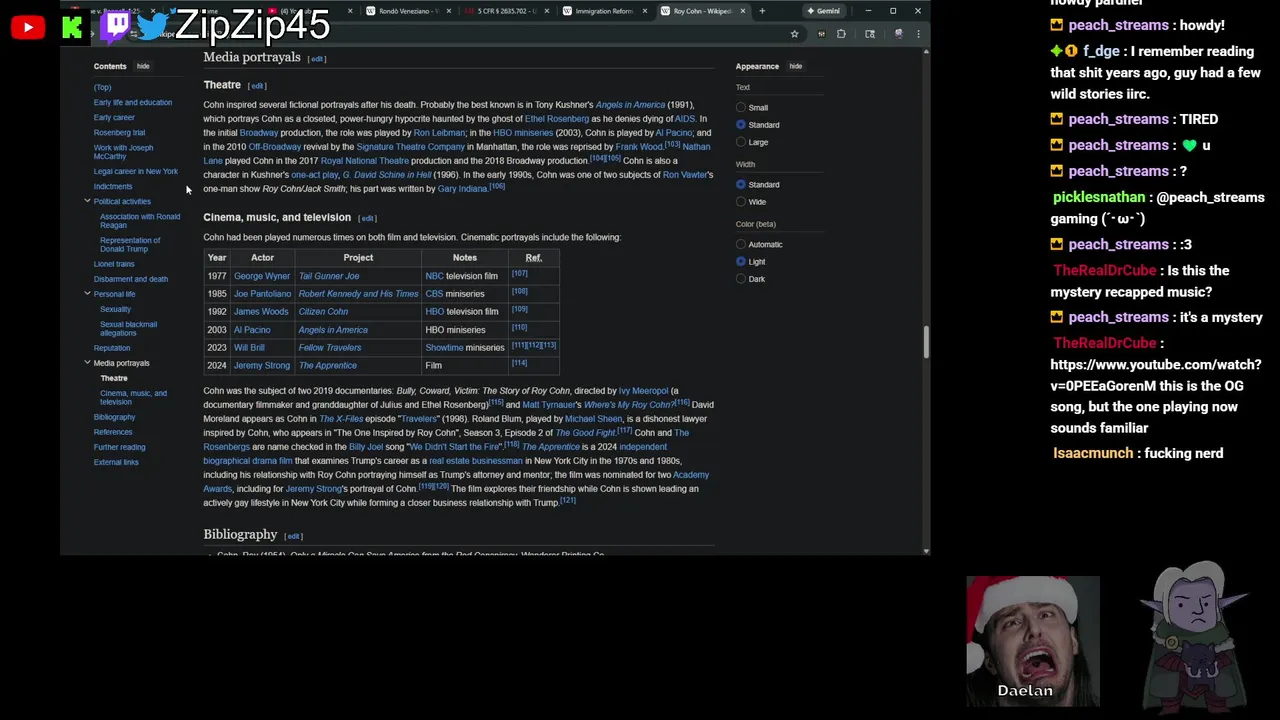
Task: Go to Indictments section
Action: coord(112,186)
